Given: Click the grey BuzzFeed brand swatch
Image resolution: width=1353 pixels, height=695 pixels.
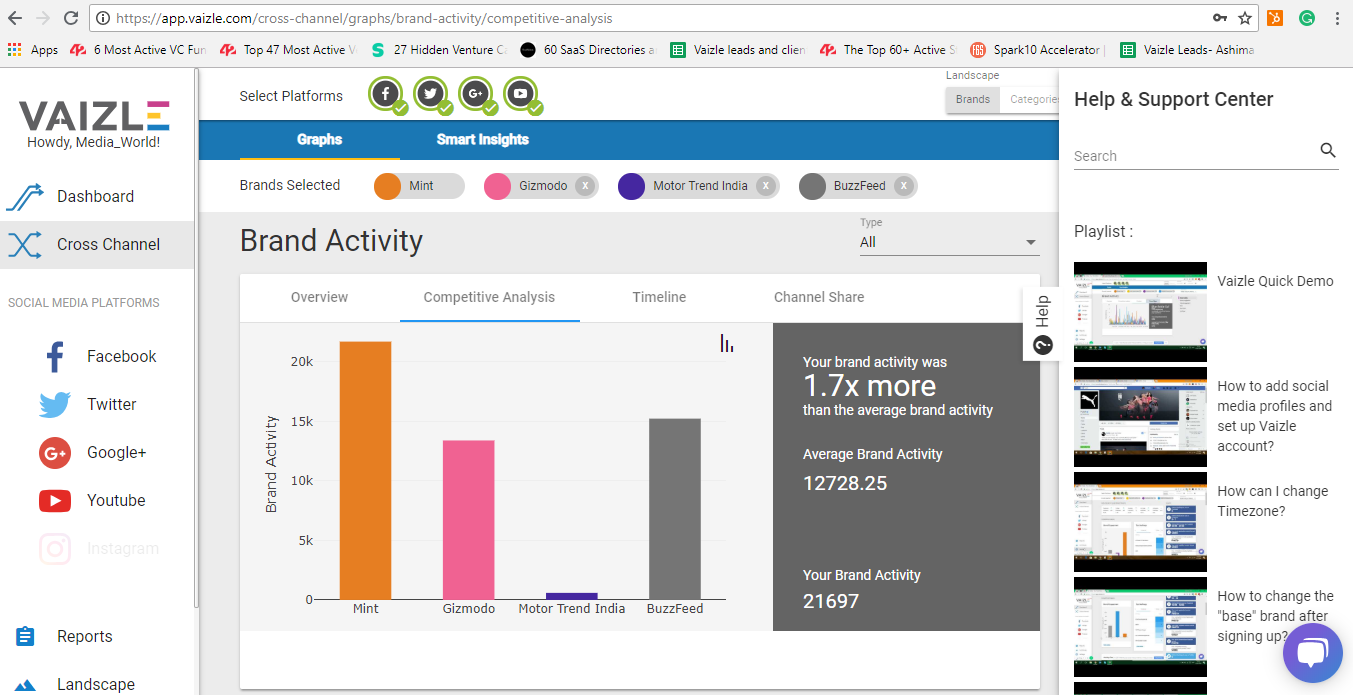Looking at the screenshot, I should tap(812, 186).
